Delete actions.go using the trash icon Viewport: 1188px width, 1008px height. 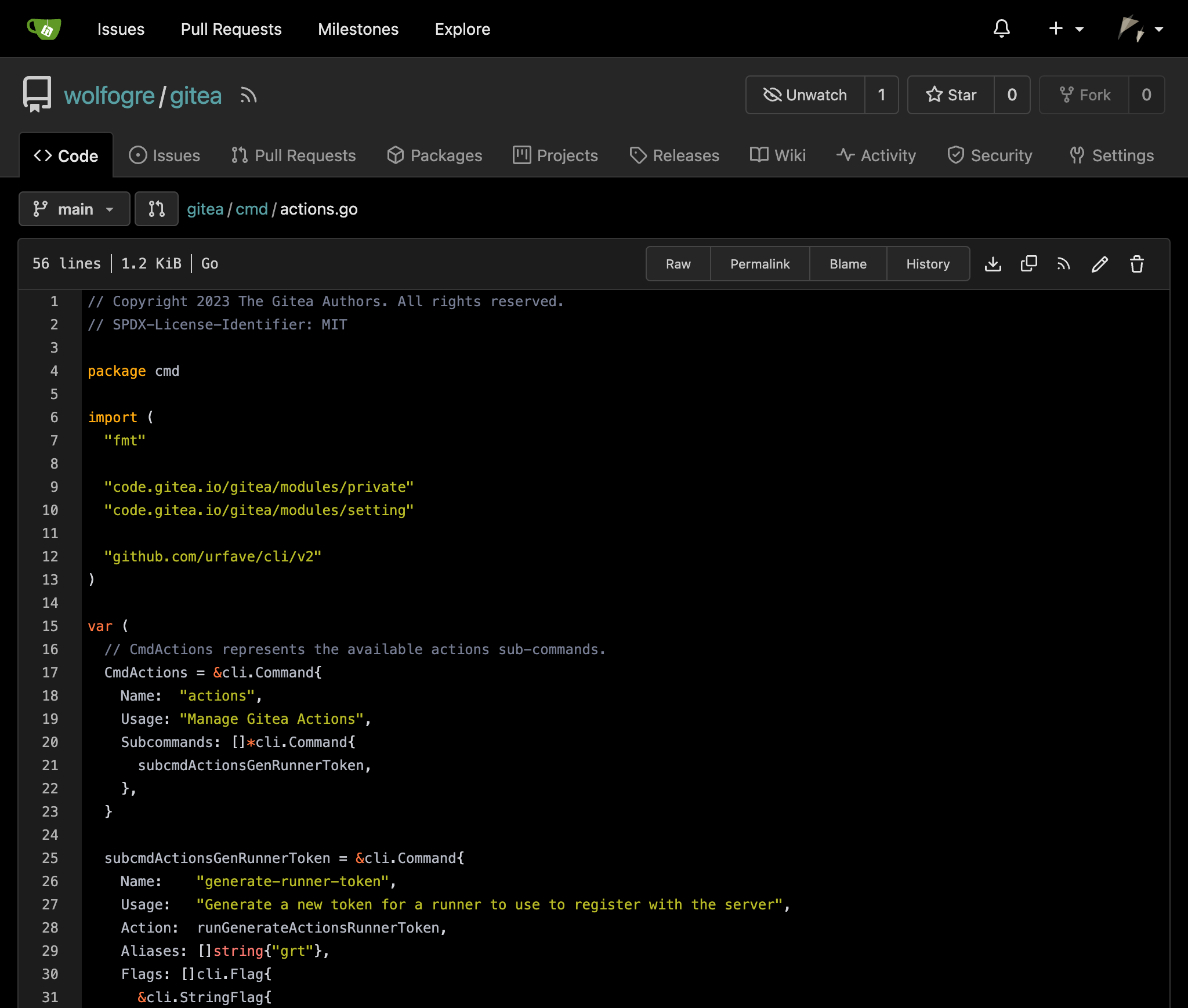point(1136,264)
